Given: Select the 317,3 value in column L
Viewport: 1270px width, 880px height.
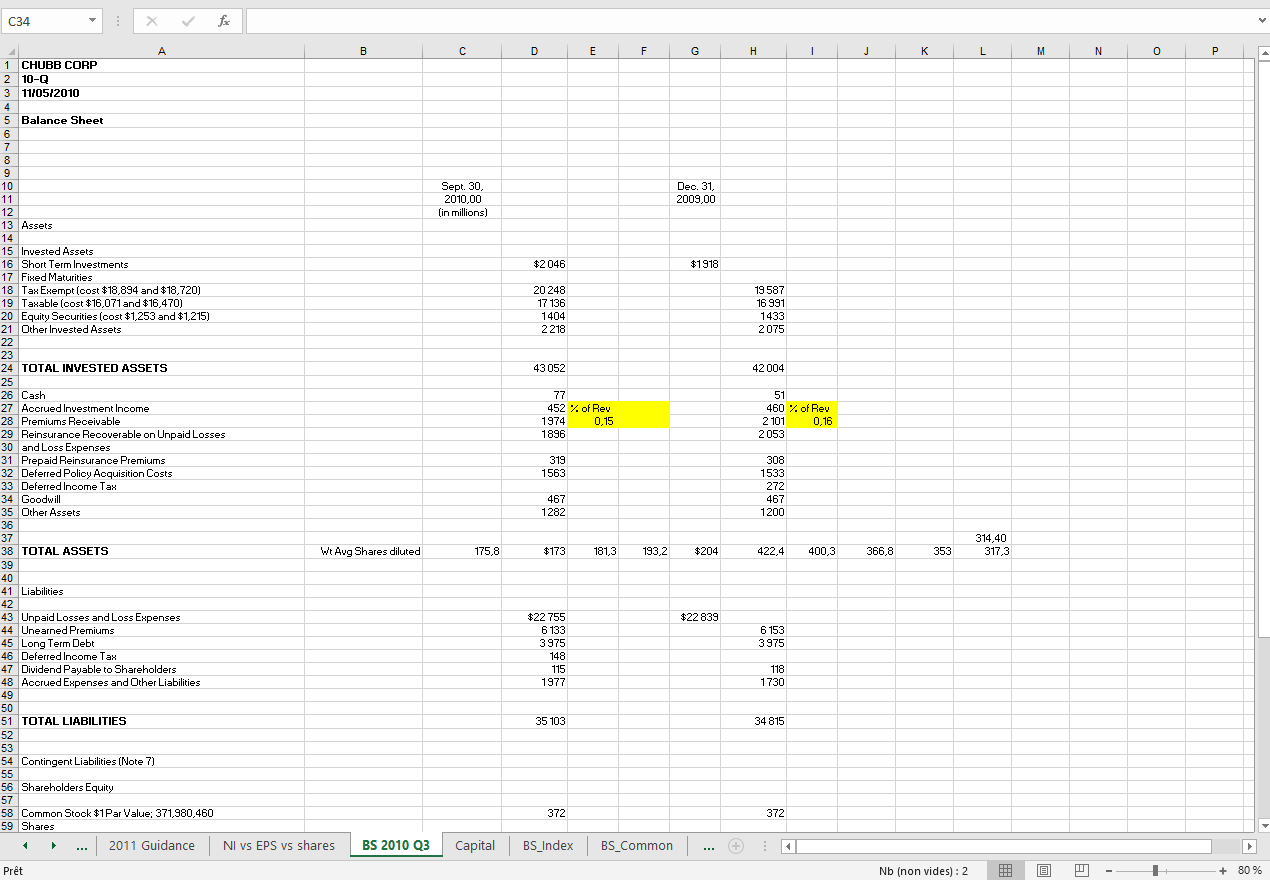Looking at the screenshot, I should 984,551.
